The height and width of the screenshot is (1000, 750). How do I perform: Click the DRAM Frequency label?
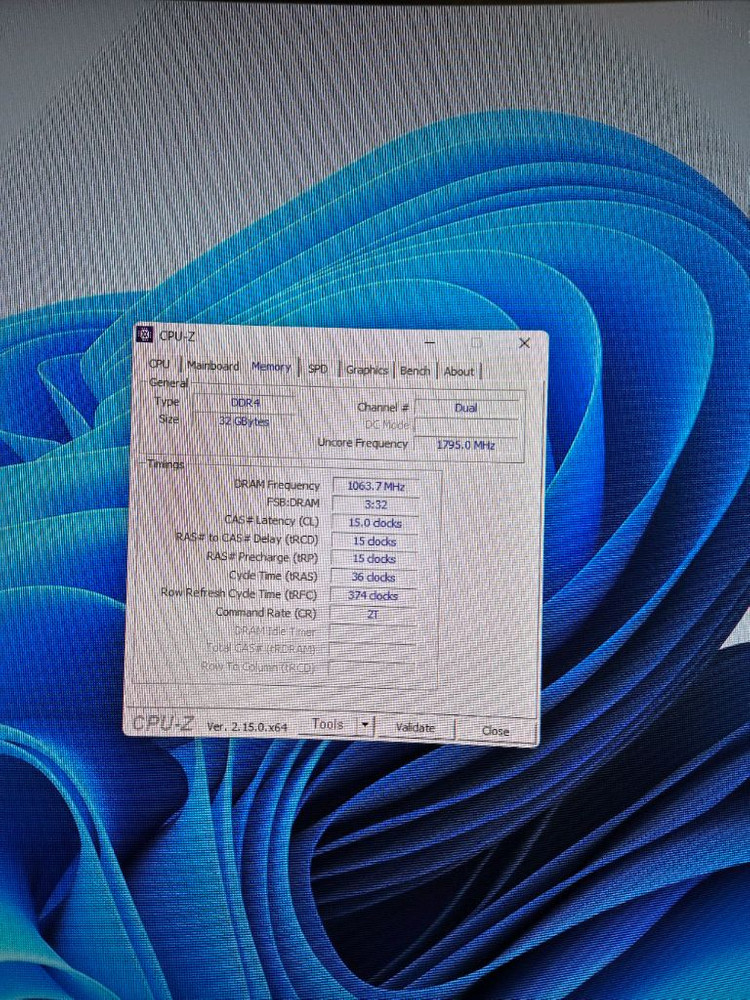[x=277, y=485]
